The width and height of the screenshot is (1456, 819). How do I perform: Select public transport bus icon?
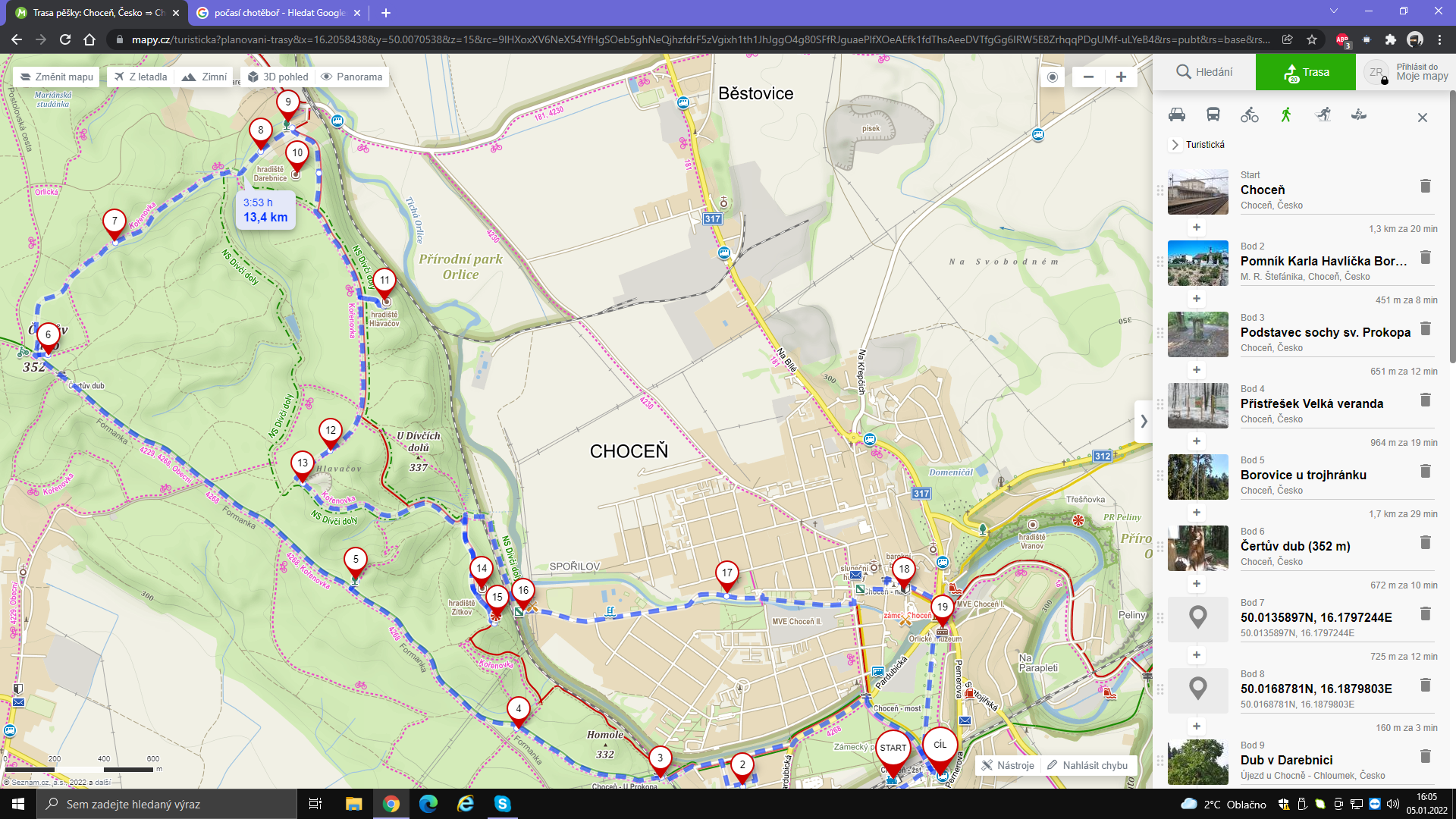point(1213,115)
